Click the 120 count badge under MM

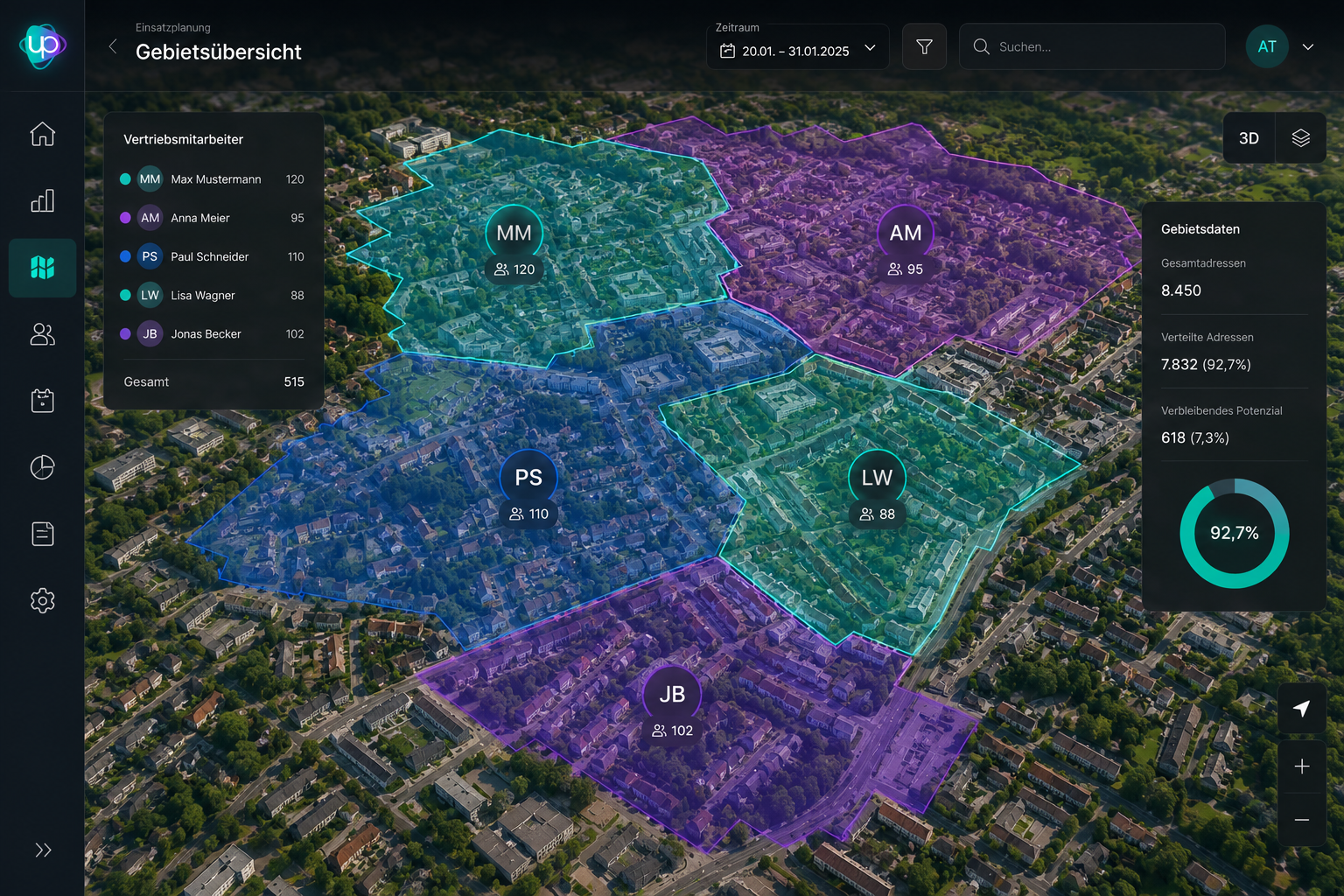coord(514,269)
